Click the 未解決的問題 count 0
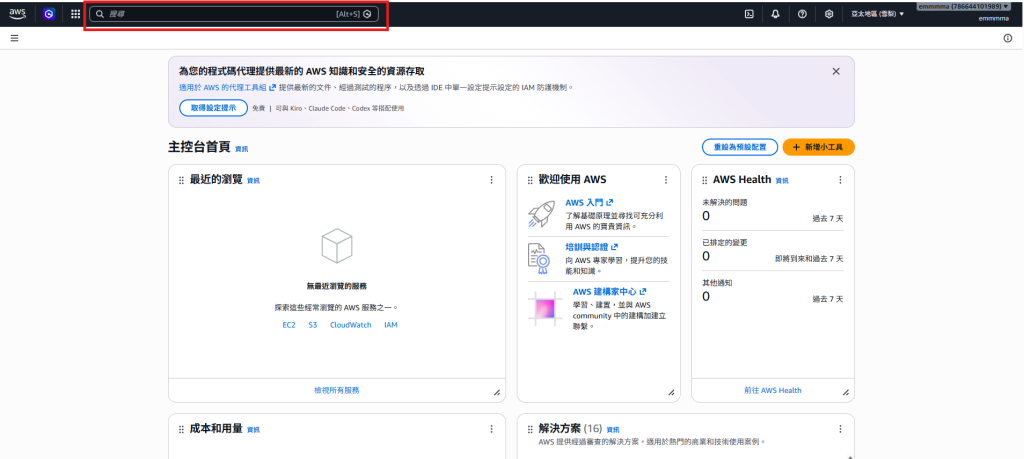Image resolution: width=1024 pixels, height=459 pixels. [x=706, y=216]
